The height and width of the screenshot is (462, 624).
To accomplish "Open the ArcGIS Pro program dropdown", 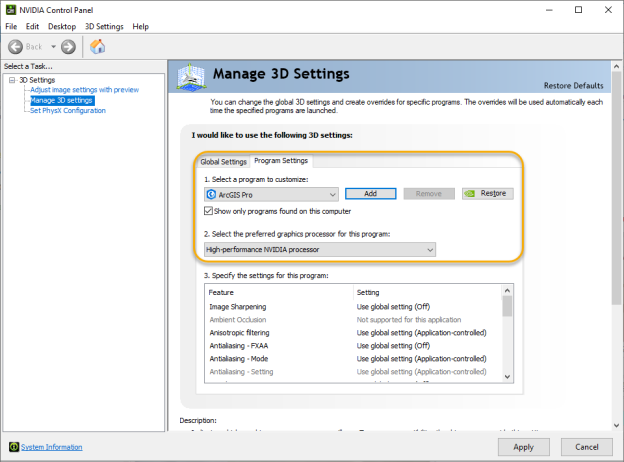I will [332, 194].
